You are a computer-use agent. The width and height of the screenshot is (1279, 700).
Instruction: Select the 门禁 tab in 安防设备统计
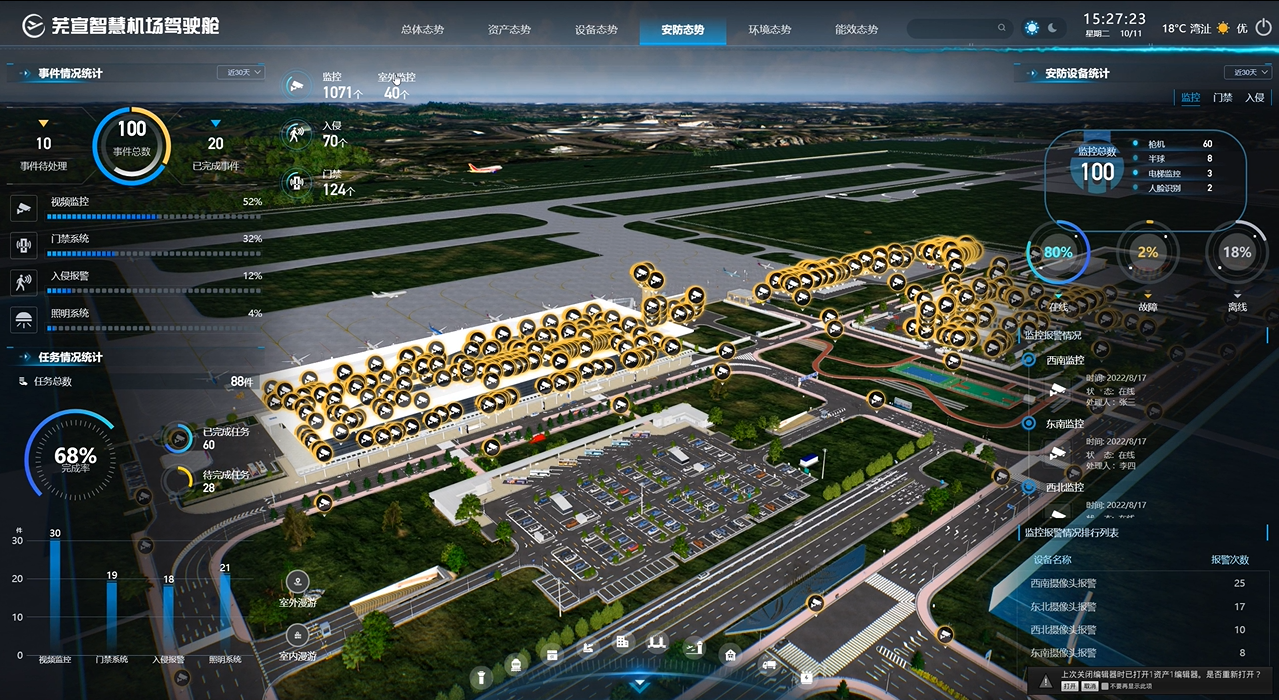pyautogui.click(x=1222, y=98)
